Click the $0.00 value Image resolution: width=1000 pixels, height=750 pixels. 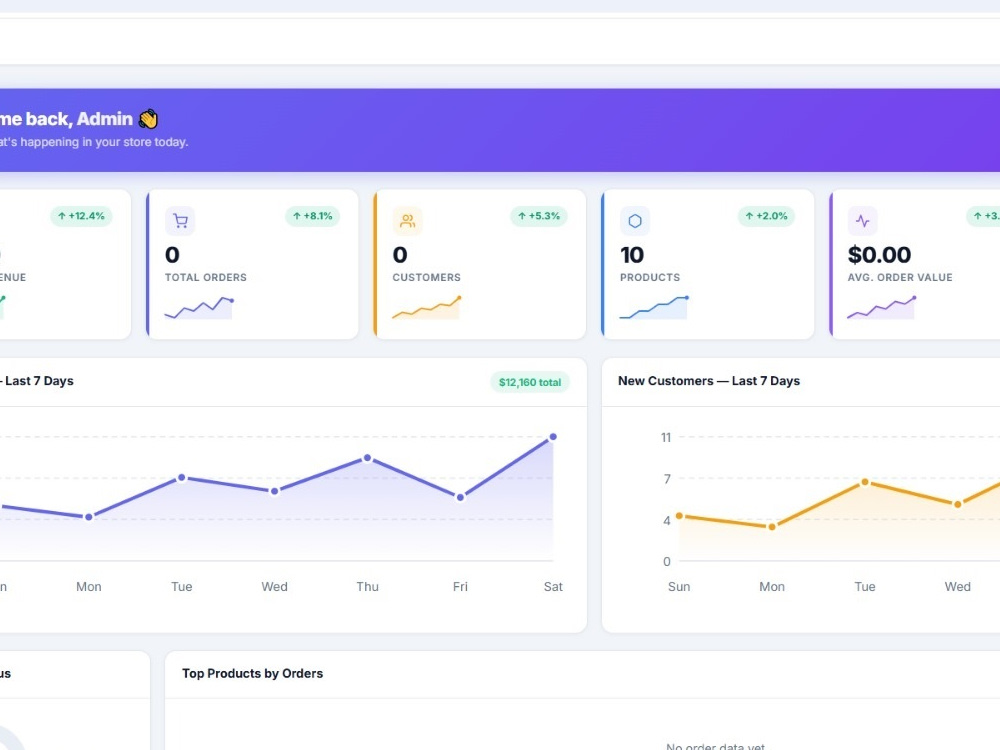[x=879, y=255]
